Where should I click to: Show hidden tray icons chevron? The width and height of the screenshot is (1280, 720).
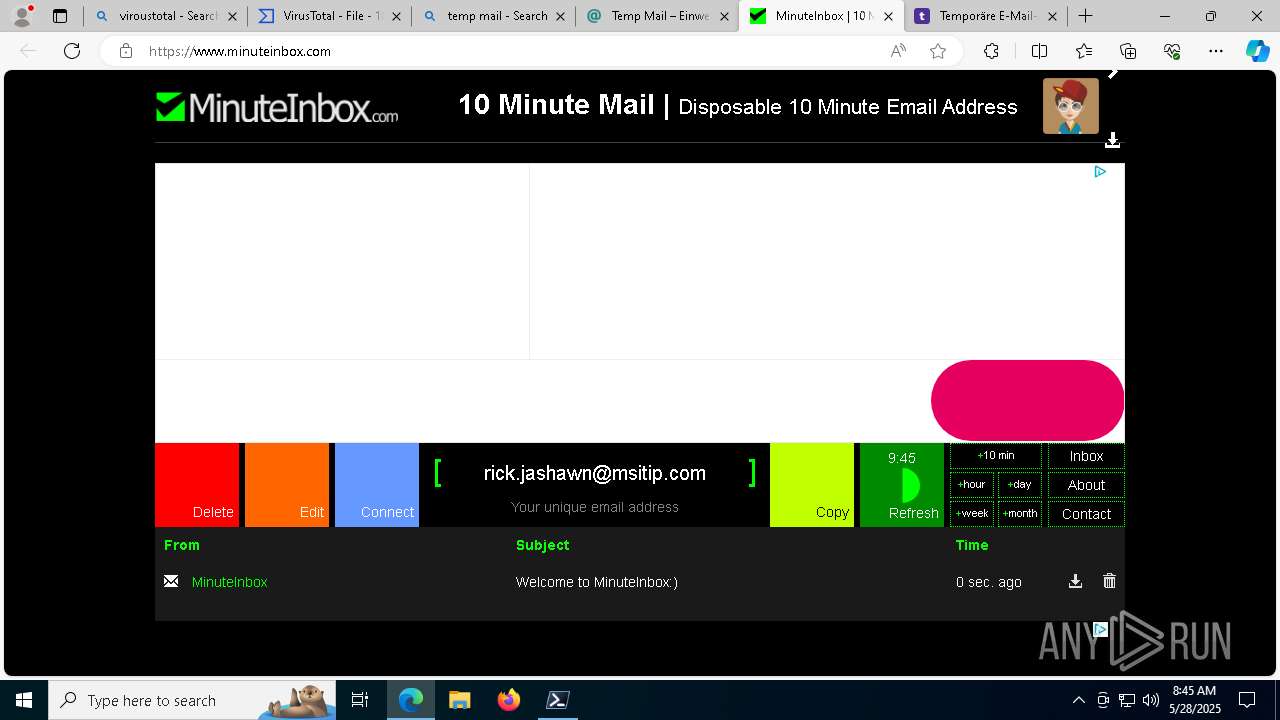[x=1078, y=700]
